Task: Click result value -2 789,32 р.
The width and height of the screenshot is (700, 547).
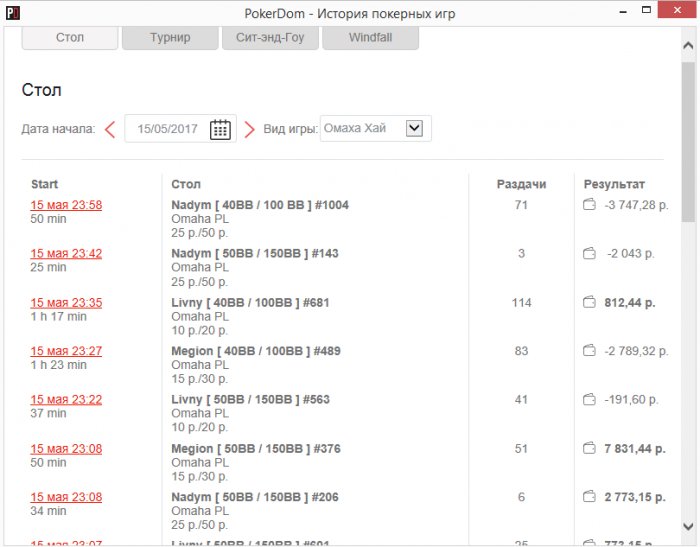Action: 637,351
